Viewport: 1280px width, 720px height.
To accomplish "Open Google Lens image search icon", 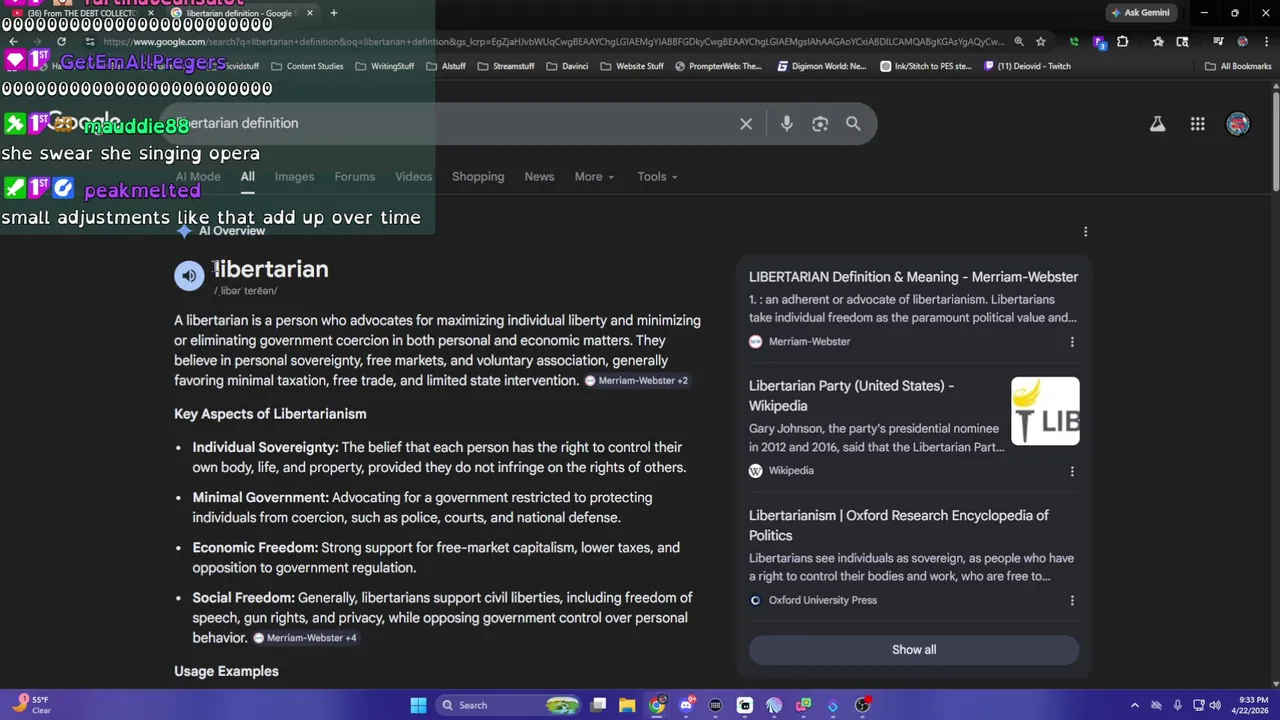I will 820,124.
